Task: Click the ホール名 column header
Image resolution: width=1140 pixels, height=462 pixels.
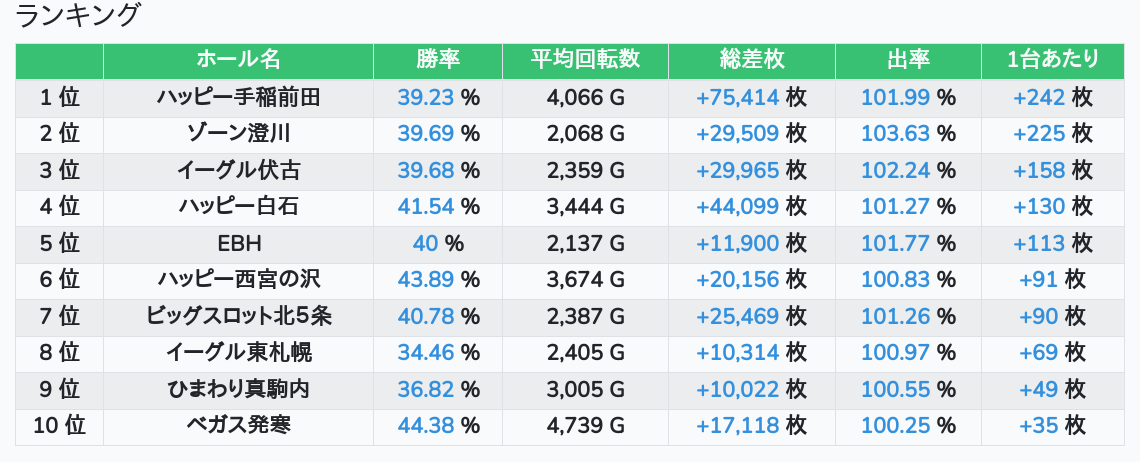Action: pos(238,60)
